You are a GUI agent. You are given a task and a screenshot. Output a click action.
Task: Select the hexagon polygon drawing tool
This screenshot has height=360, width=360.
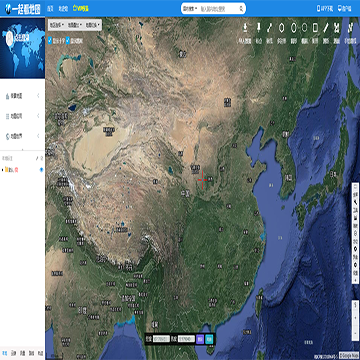(282, 28)
